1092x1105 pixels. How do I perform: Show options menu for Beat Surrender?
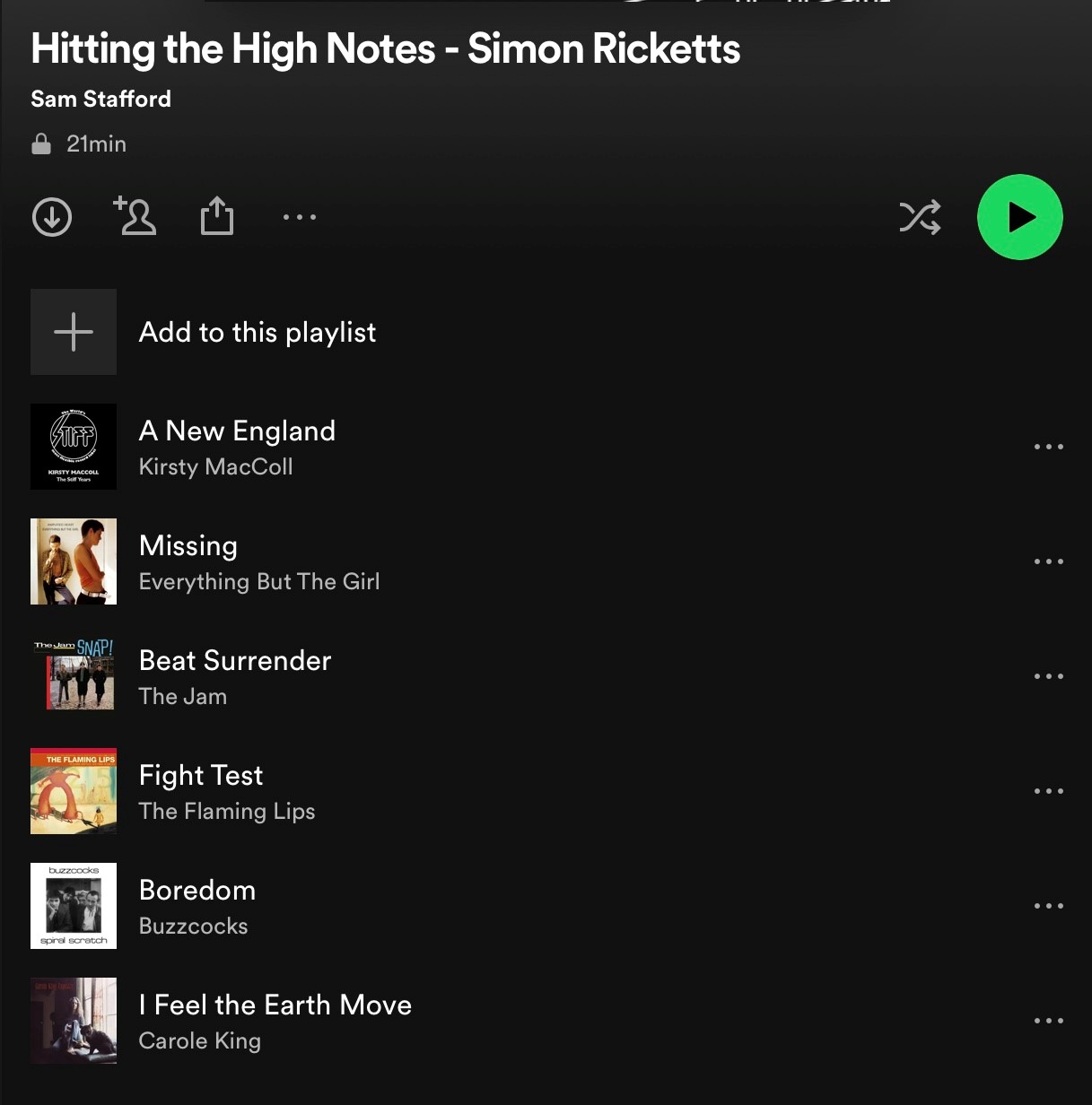(1049, 676)
